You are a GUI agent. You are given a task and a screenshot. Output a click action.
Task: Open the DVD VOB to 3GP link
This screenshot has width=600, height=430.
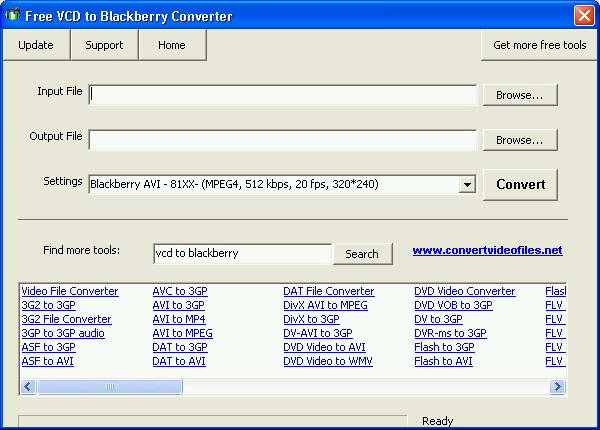tap(453, 305)
